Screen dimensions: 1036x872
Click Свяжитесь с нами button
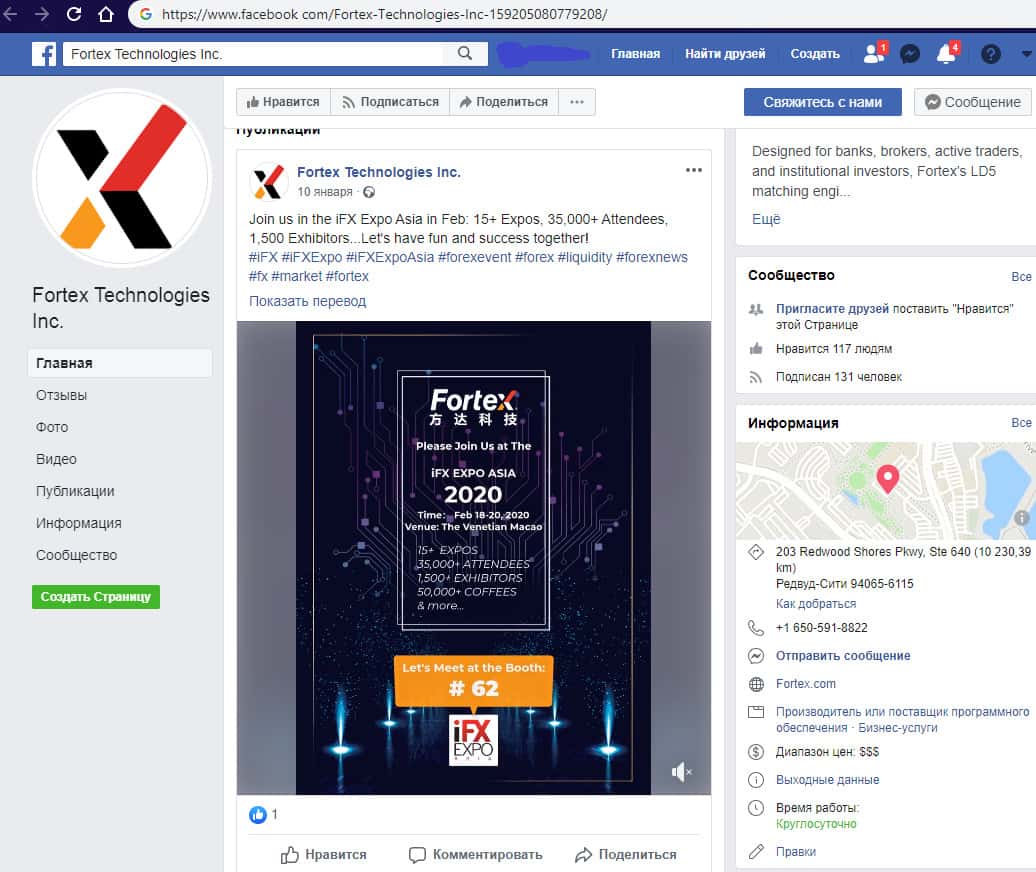[823, 102]
